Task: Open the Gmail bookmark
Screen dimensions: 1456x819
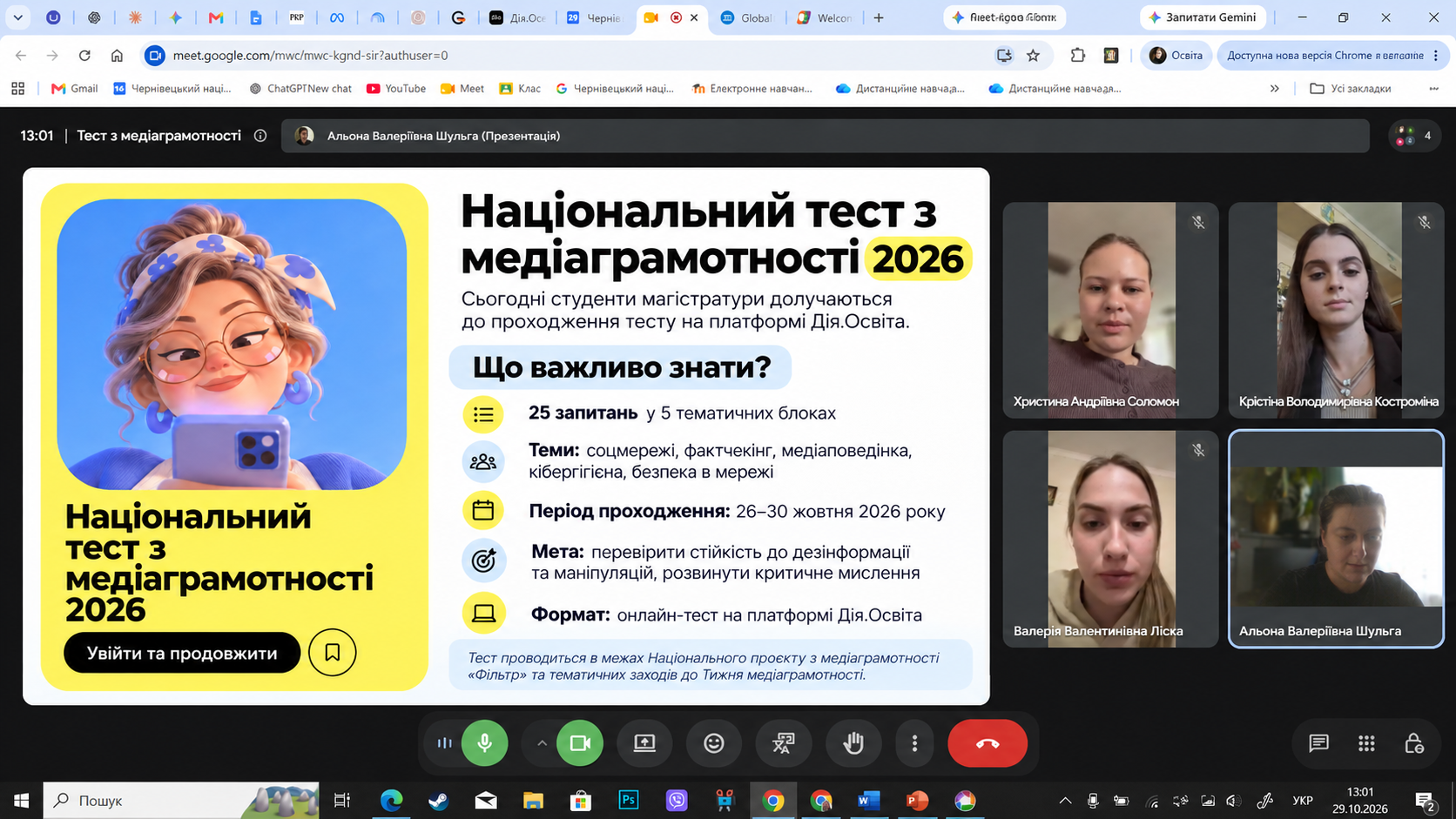Action: [75, 89]
